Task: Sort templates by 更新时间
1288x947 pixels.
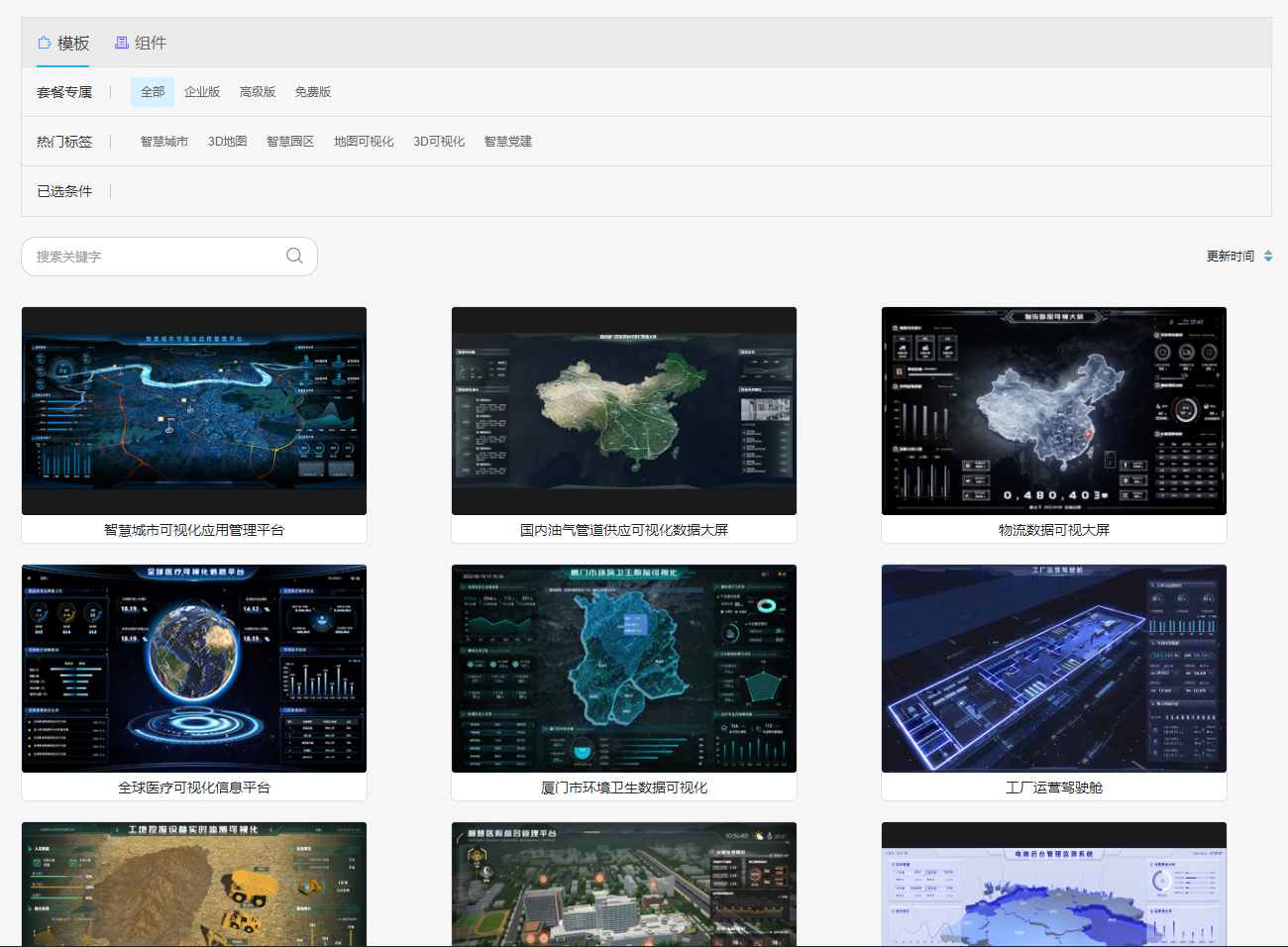Action: coord(1231,257)
